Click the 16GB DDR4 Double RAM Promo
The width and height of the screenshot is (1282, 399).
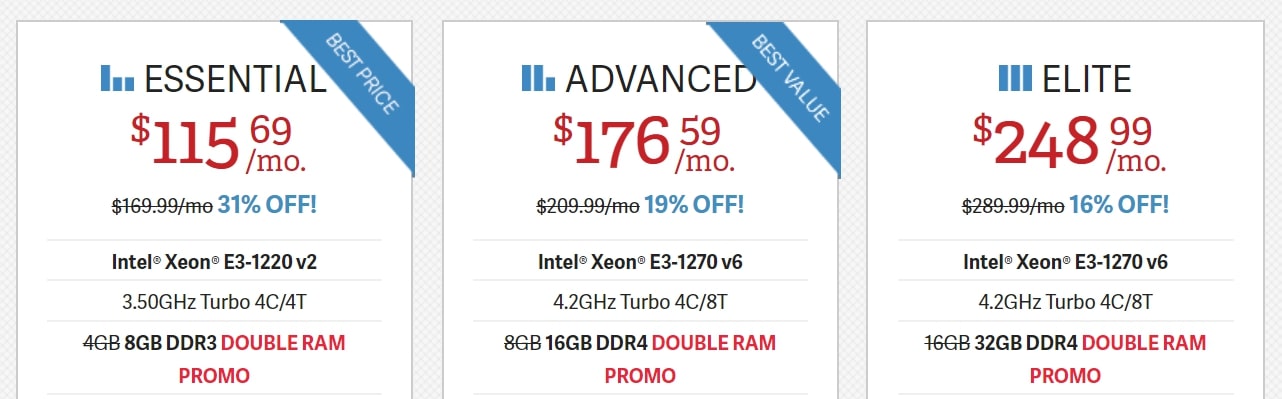click(x=640, y=359)
